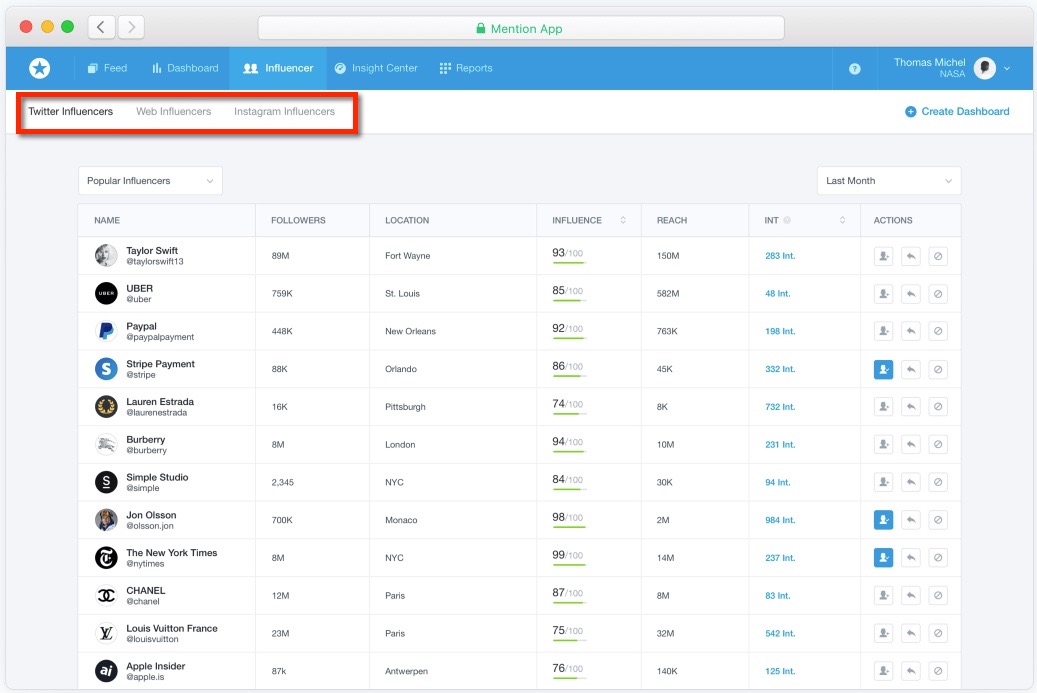1037x693 pixels.
Task: Reply to Paypal using the arrow icon
Action: tap(911, 331)
